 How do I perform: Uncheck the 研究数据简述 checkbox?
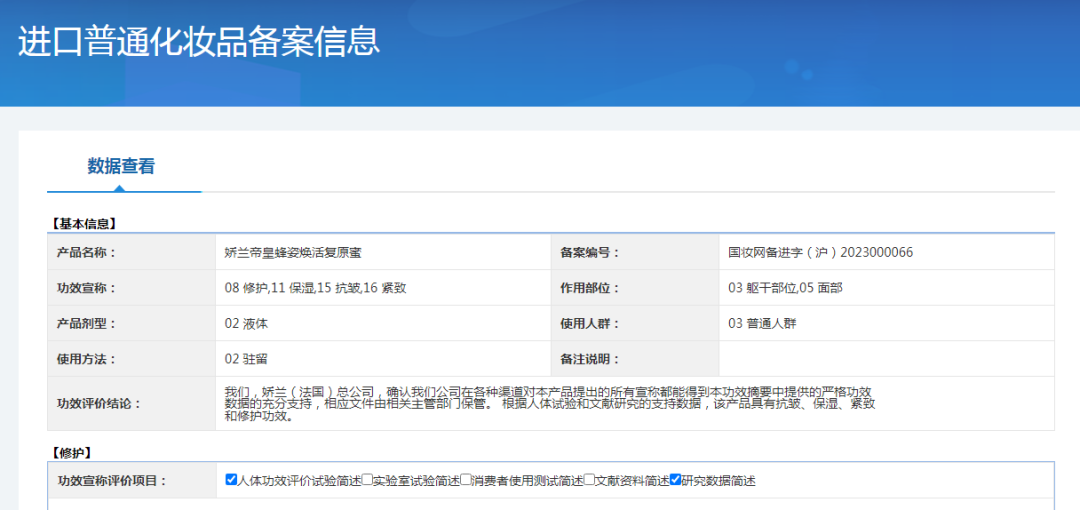coord(676,480)
